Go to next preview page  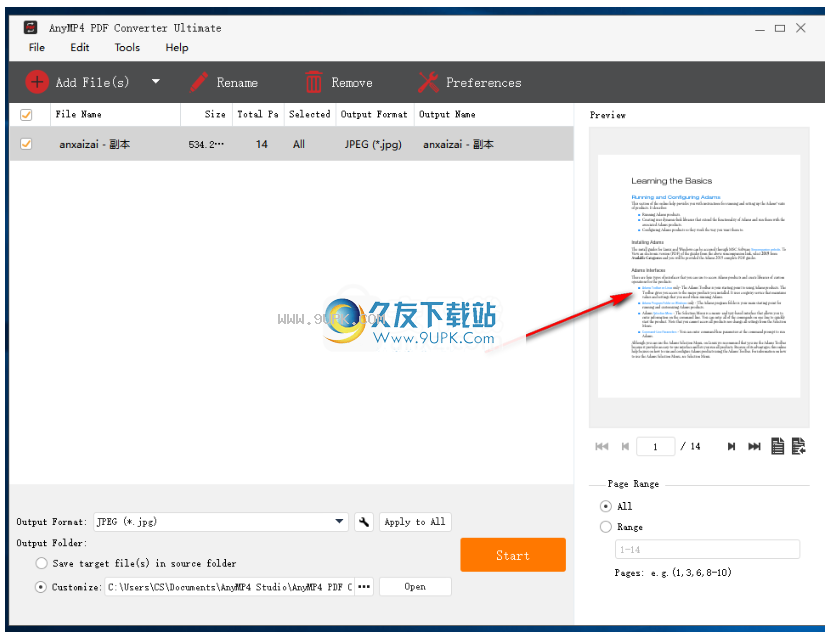click(731, 446)
